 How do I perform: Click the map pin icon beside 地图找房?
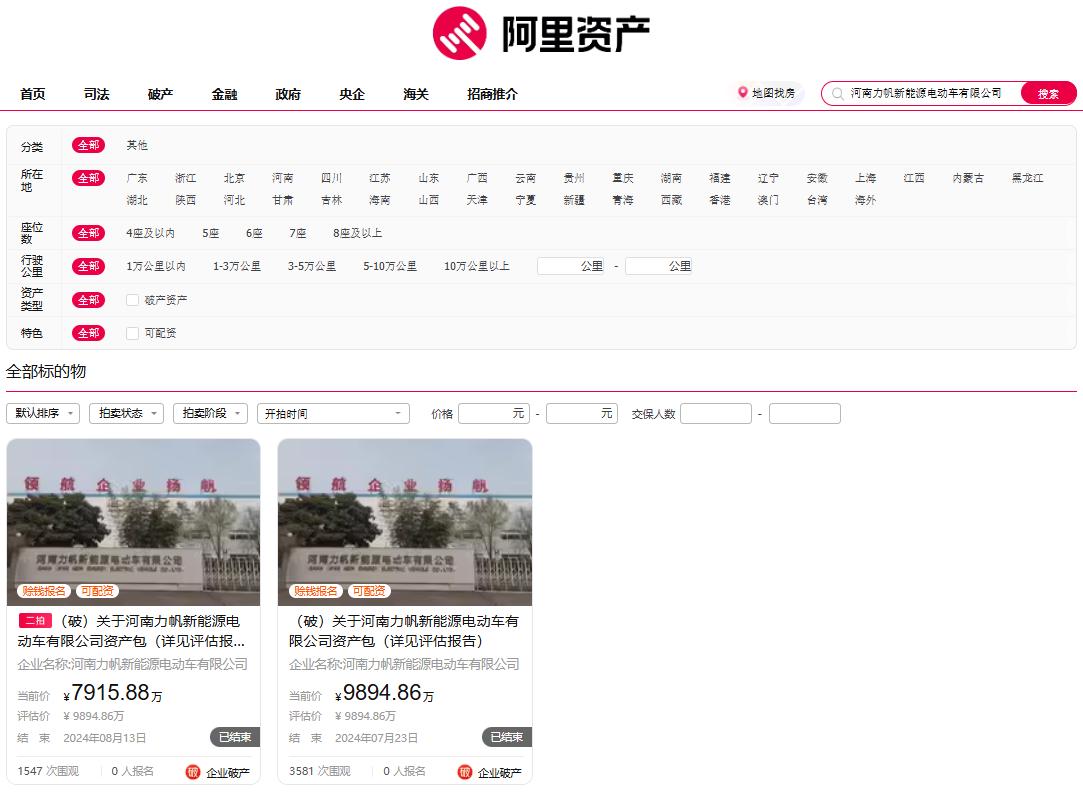point(742,93)
